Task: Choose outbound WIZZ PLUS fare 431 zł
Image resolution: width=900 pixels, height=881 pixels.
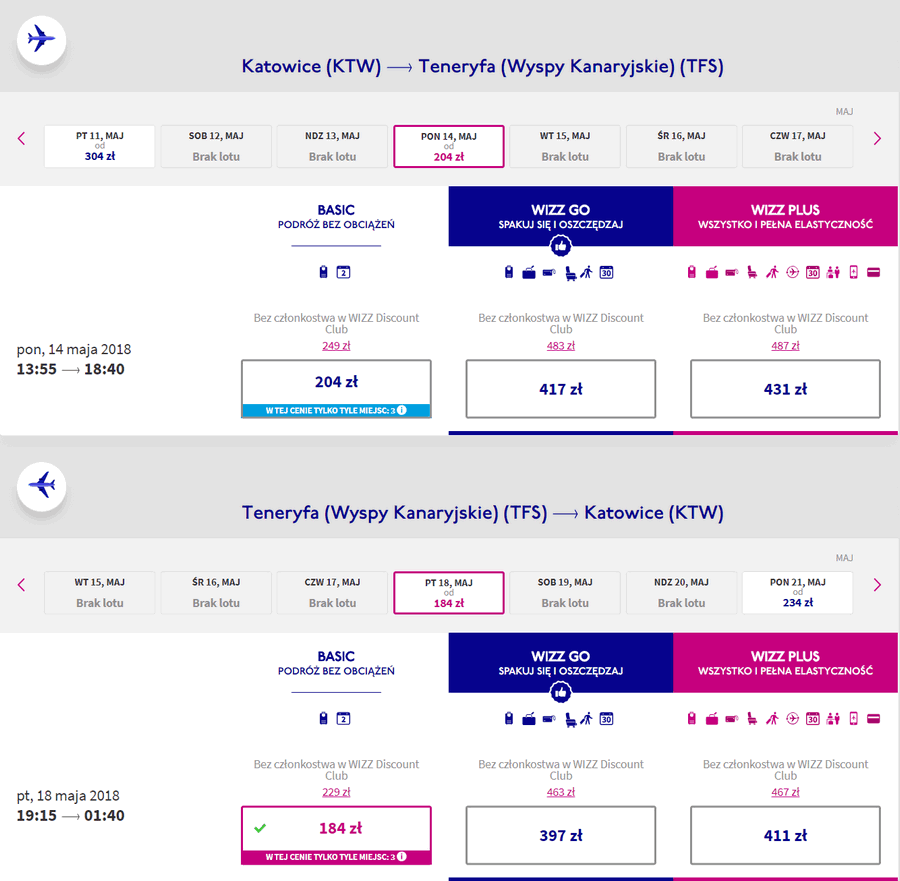Action: (x=785, y=389)
